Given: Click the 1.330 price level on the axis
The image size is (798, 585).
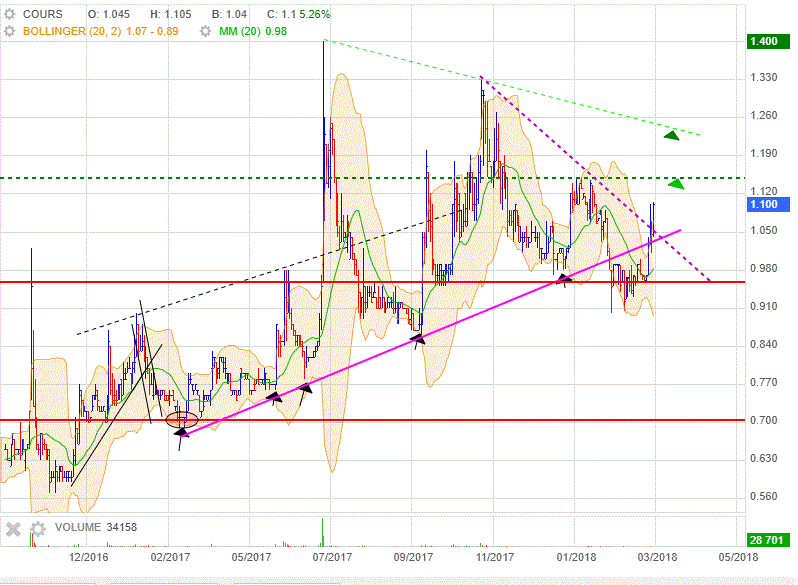Looking at the screenshot, I should 764,77.
